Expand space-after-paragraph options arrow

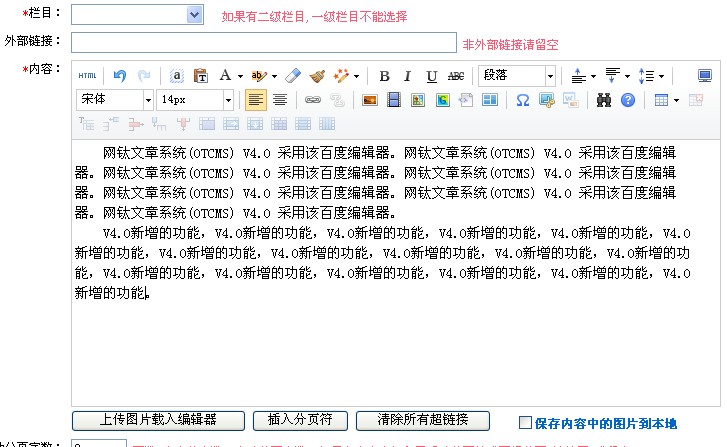627,77
